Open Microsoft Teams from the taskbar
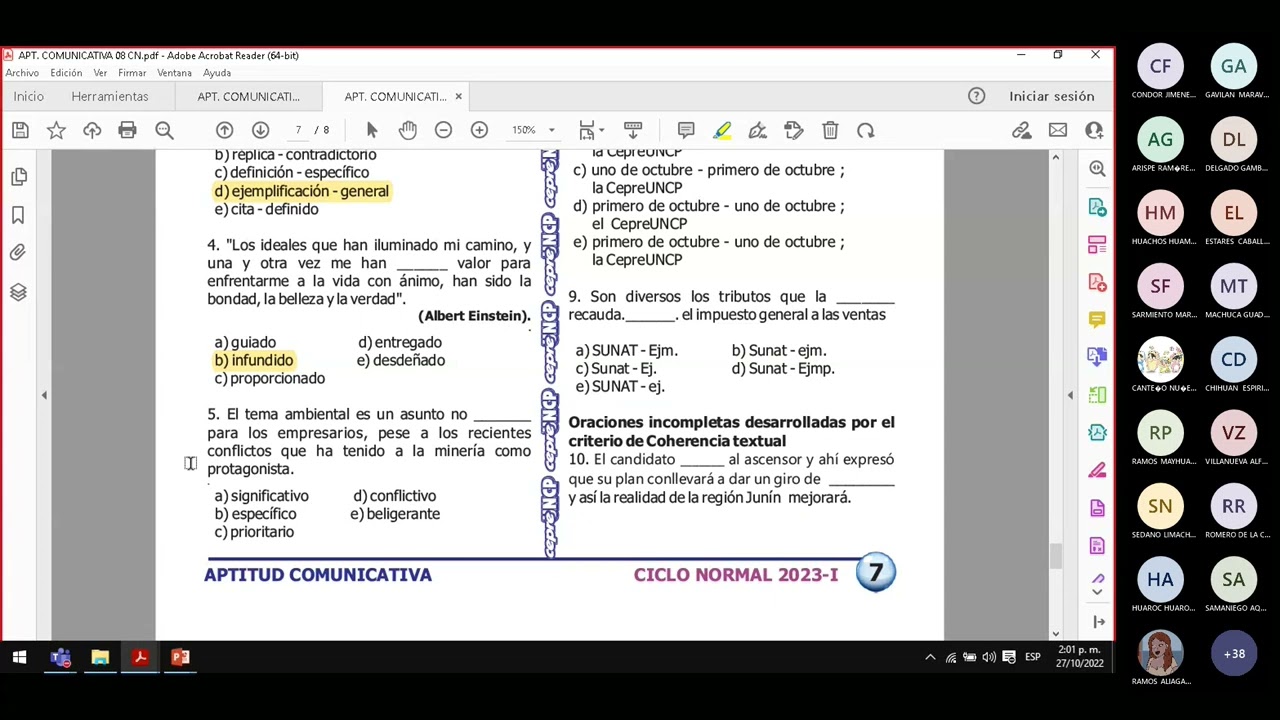This screenshot has height=720, width=1280. 60,657
